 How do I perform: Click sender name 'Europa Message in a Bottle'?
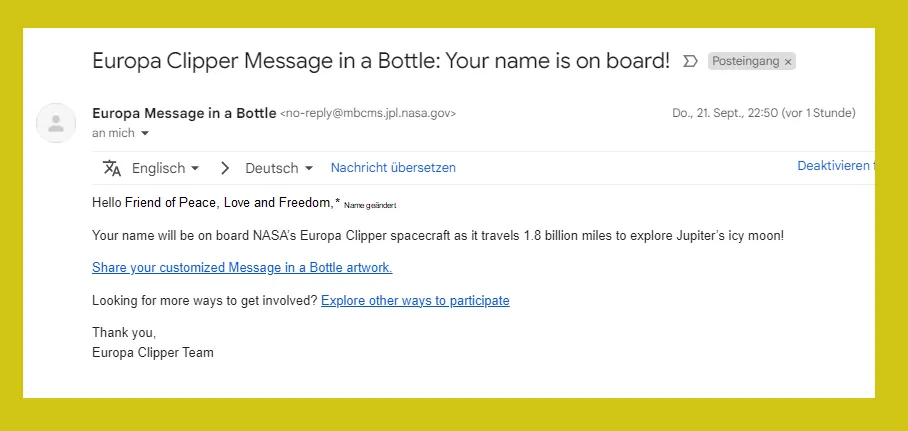[184, 114]
